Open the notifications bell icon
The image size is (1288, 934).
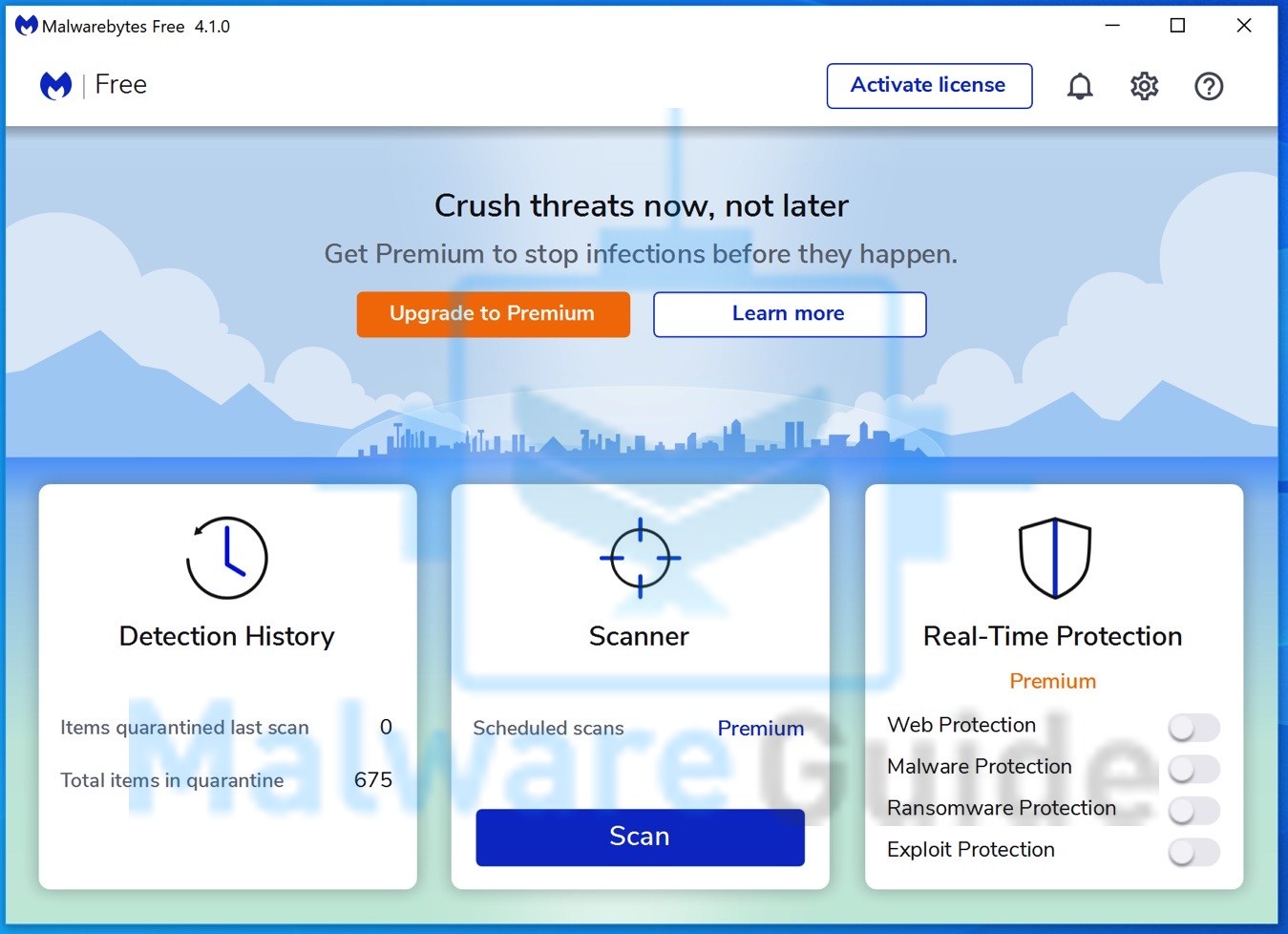point(1080,86)
